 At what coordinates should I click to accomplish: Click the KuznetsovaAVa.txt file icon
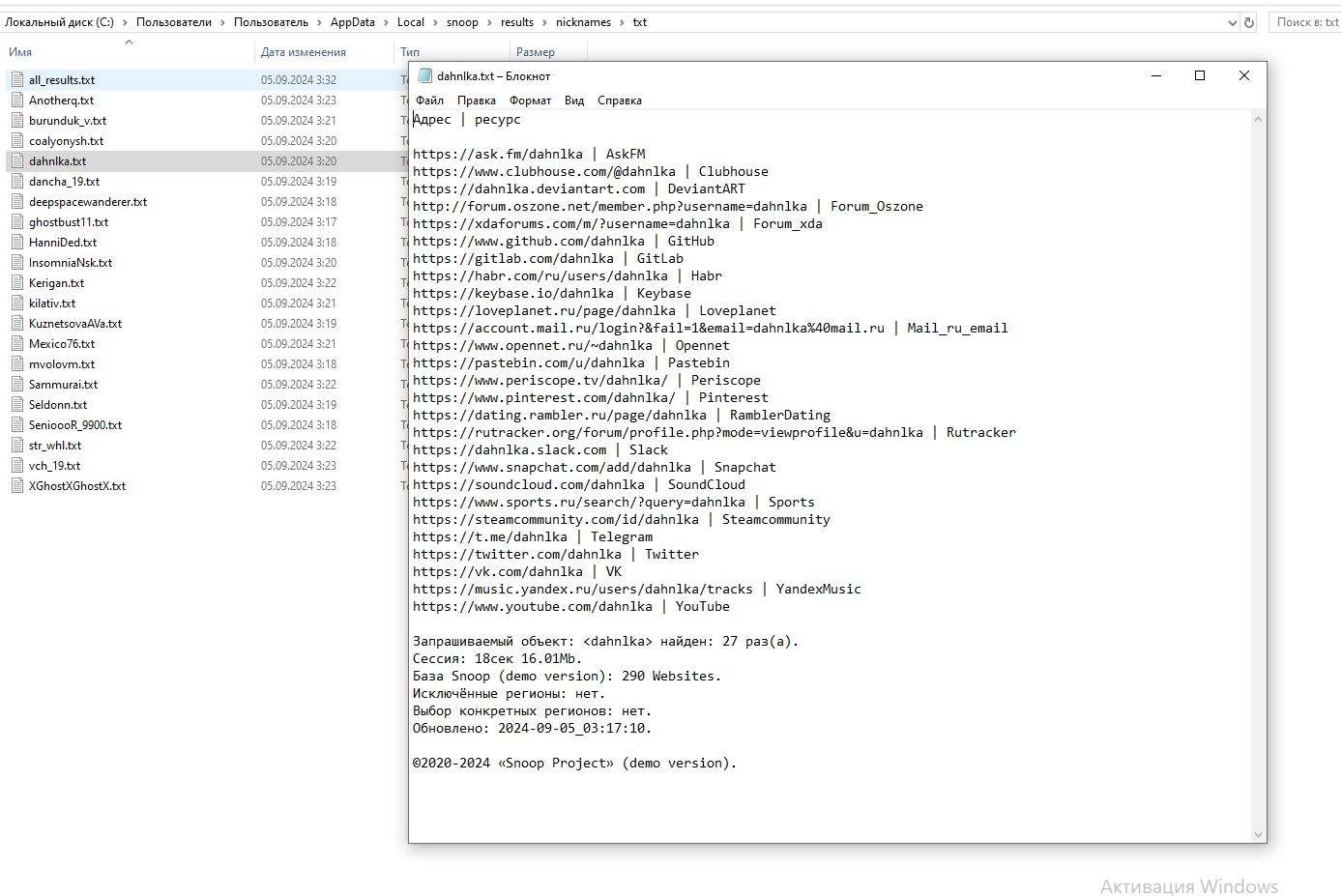[x=17, y=323]
